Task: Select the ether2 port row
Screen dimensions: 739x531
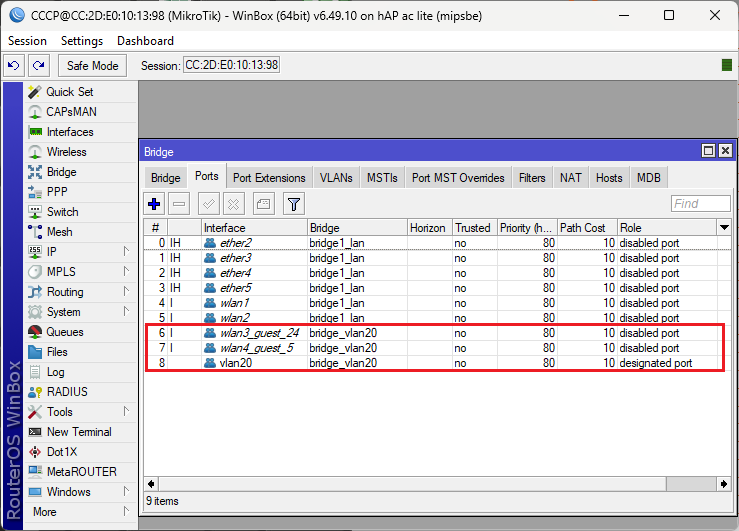Action: tap(437, 243)
